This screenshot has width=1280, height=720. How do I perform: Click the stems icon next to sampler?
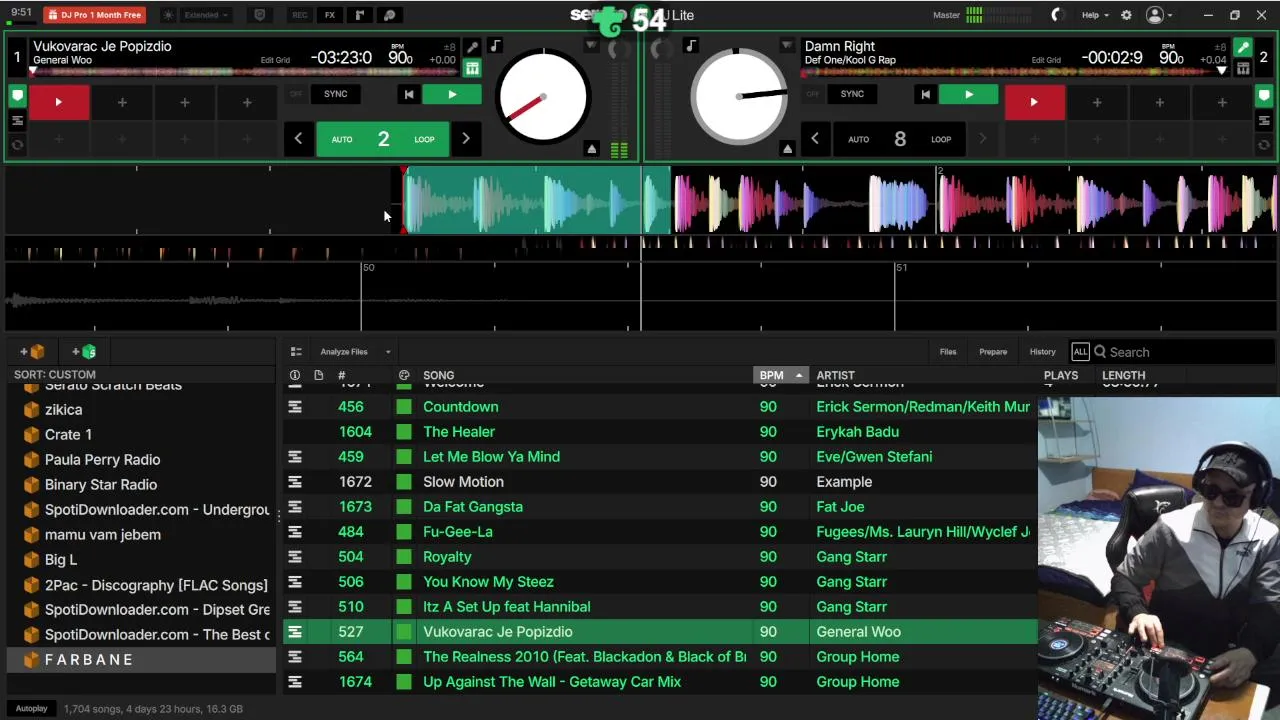pyautogui.click(x=389, y=15)
